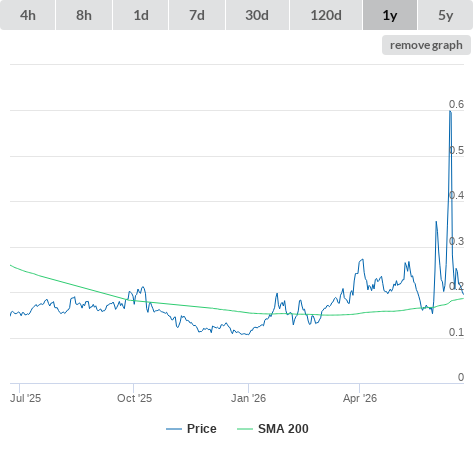Viewport: 474px width, 455px height.
Task: Select the 4h time range tab
Action: pyautogui.click(x=28, y=15)
